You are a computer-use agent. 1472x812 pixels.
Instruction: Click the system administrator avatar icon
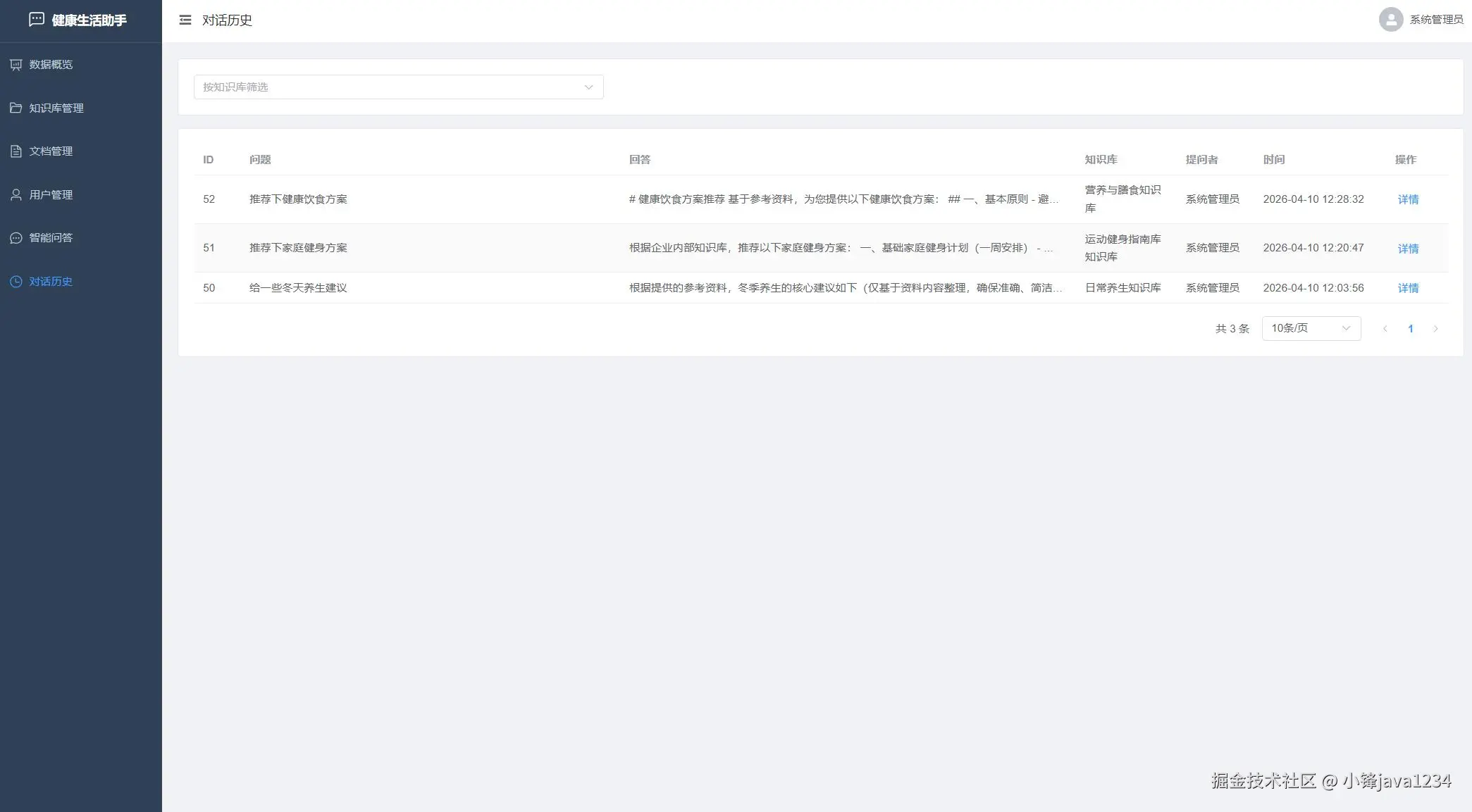pos(1390,20)
